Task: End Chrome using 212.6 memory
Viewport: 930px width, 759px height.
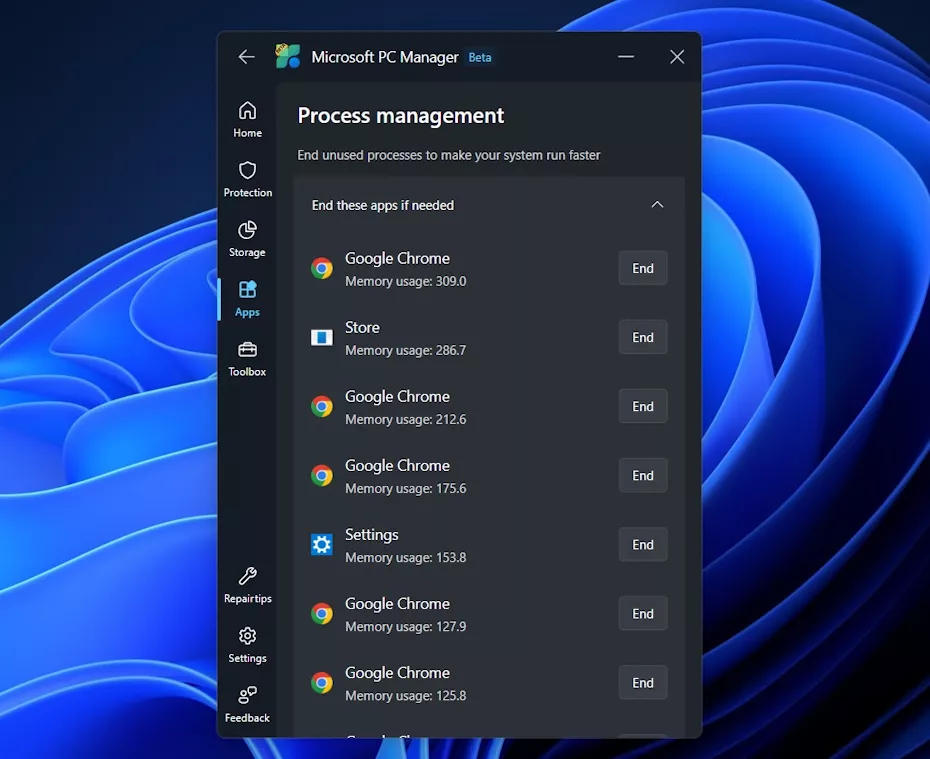Action: click(x=642, y=406)
